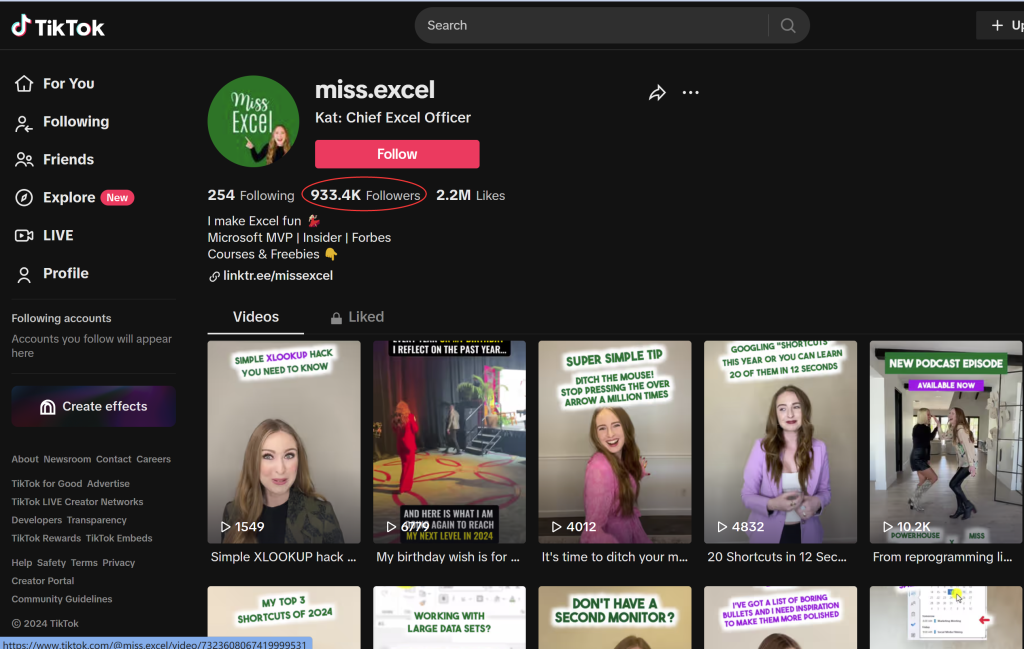The width and height of the screenshot is (1024, 649).
Task: Click the 'My birthday wish is for ...' caption
Action: (448, 557)
